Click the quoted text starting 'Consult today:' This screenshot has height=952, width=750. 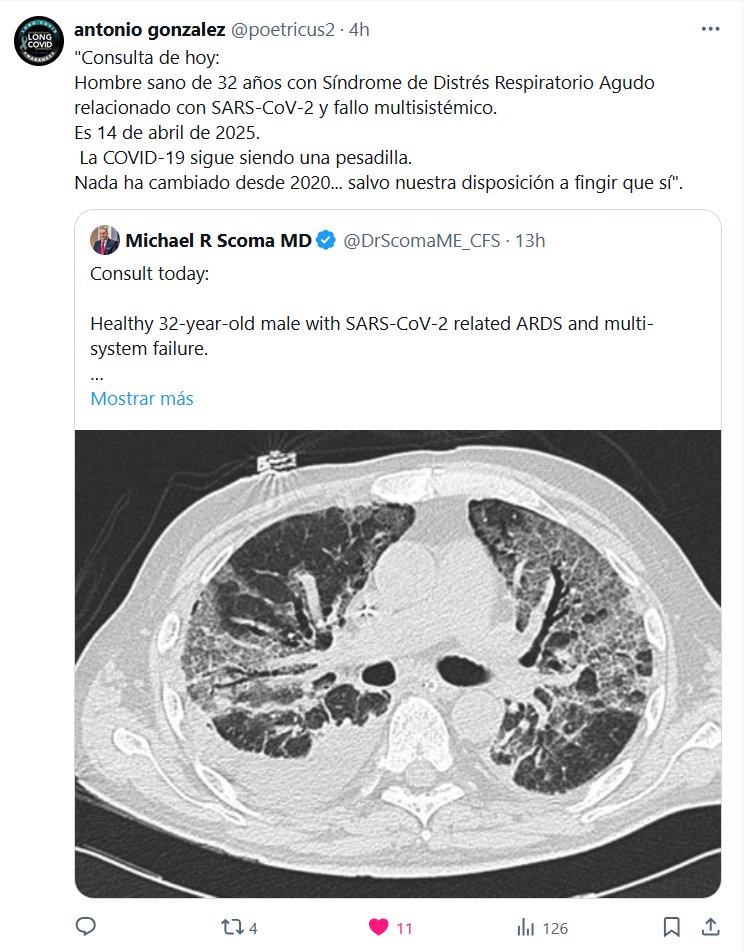[150, 274]
